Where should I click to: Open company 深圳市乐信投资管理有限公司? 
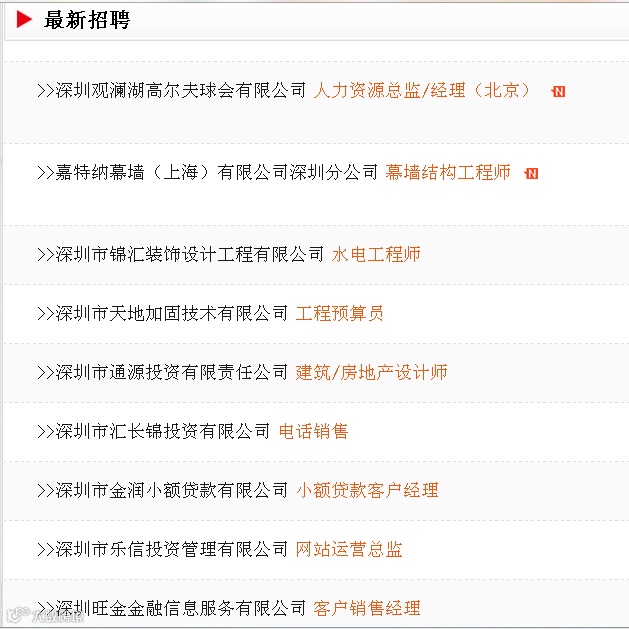[x=172, y=549]
